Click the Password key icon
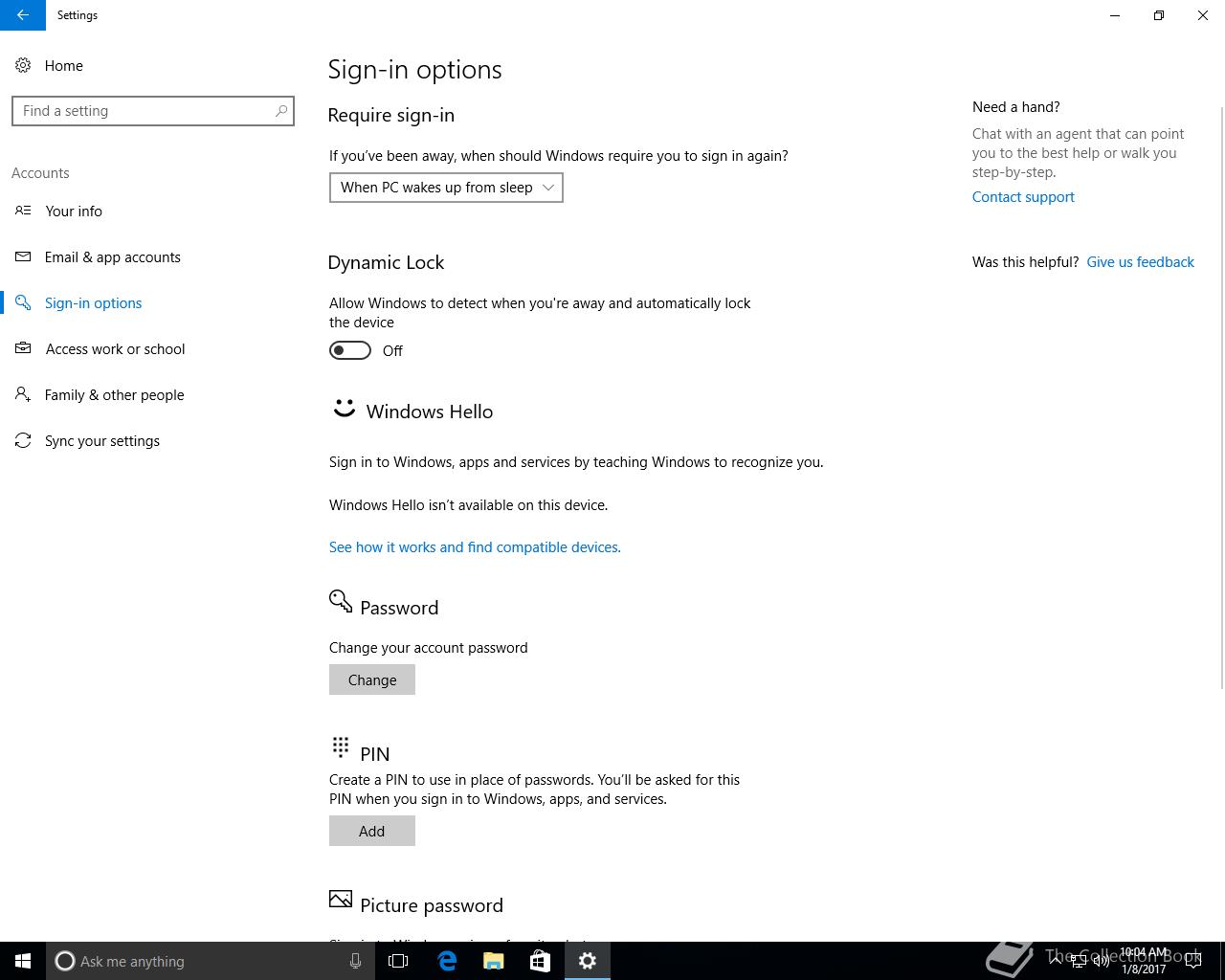Image resolution: width=1225 pixels, height=980 pixels. [341, 601]
